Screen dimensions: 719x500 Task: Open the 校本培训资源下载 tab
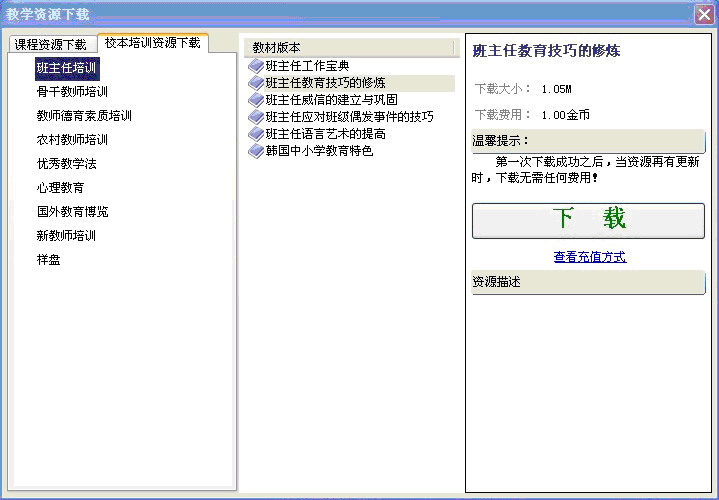[152, 43]
